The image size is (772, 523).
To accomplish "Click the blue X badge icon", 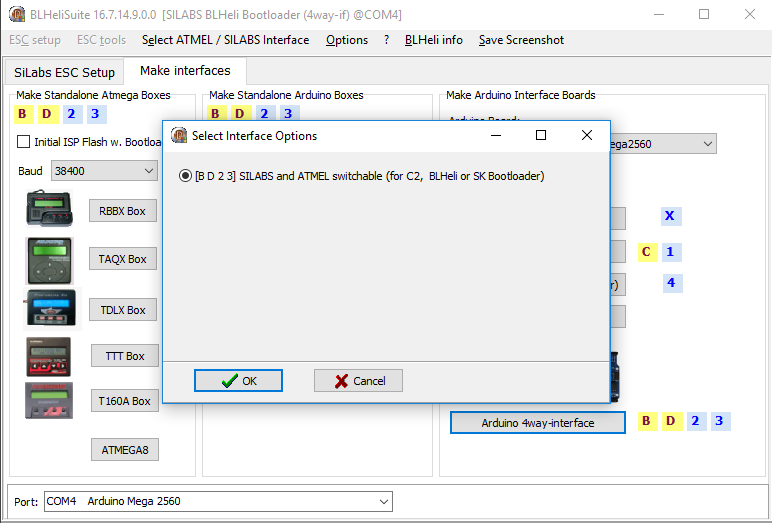I will click(x=670, y=216).
